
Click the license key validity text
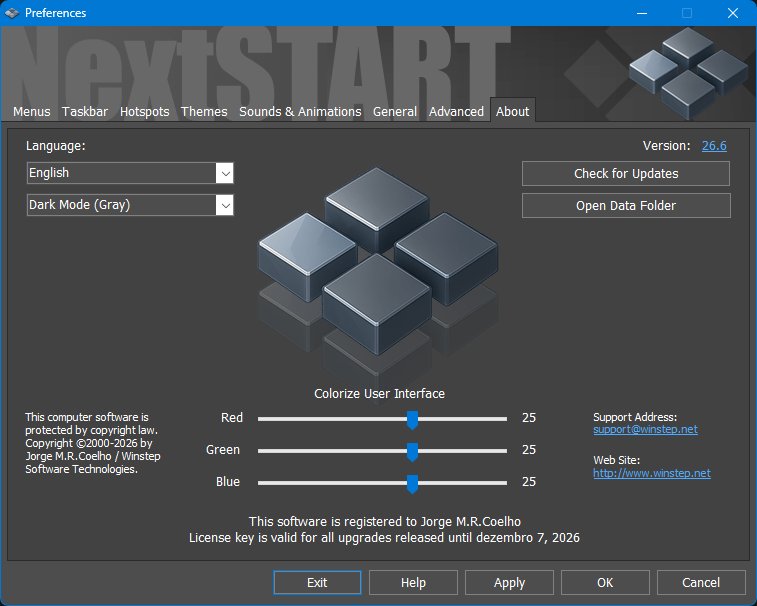click(x=384, y=537)
